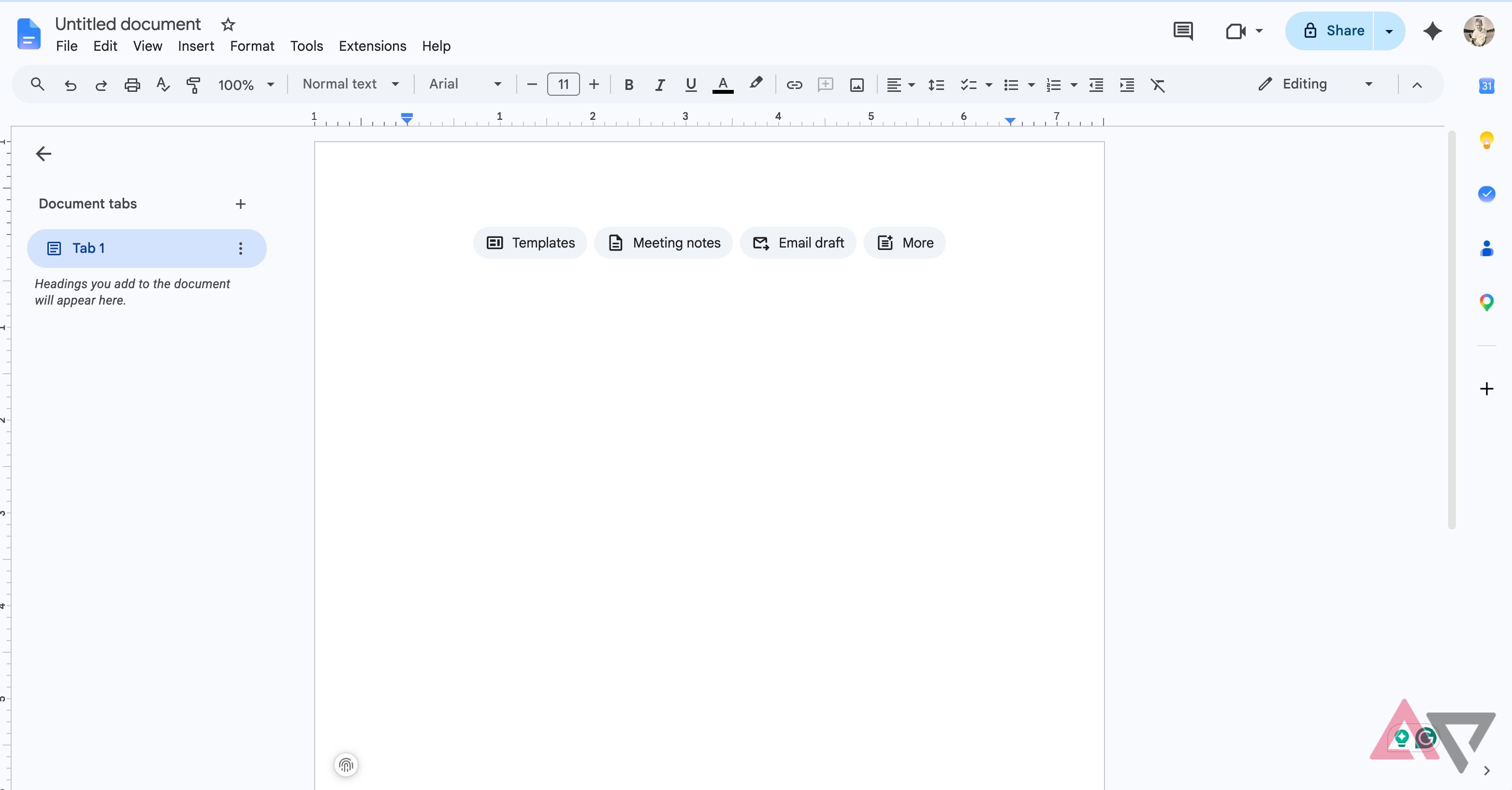
Task: Undo the last action
Action: coord(70,85)
